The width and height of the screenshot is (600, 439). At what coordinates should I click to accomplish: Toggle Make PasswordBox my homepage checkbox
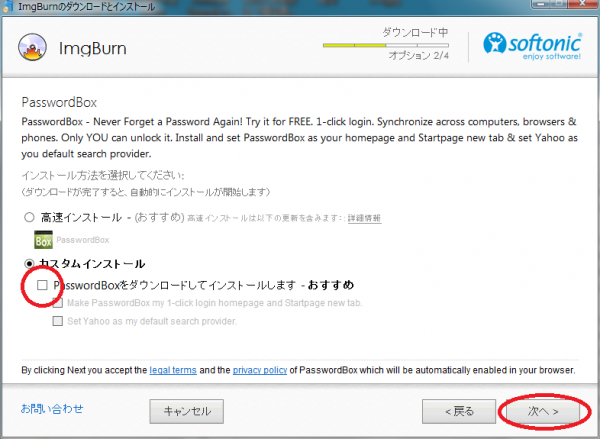click(x=58, y=303)
